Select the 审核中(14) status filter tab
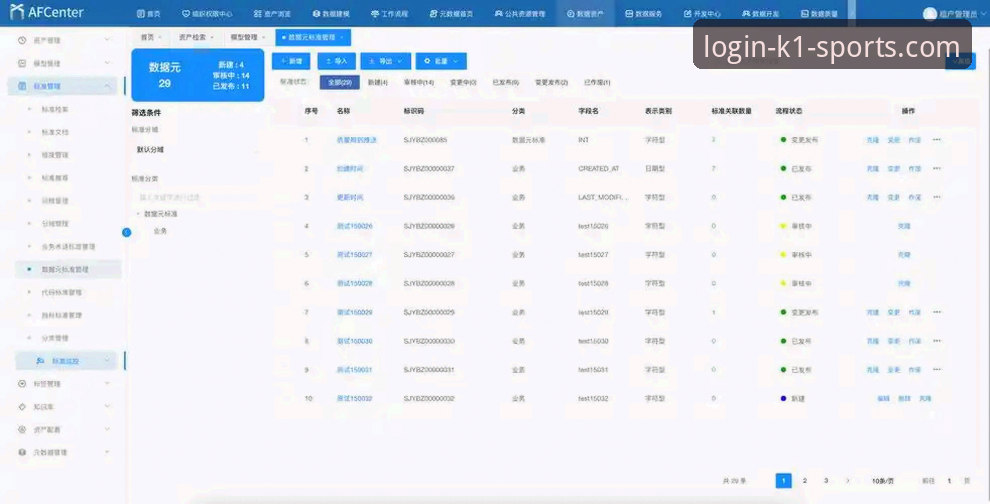 pyautogui.click(x=419, y=82)
